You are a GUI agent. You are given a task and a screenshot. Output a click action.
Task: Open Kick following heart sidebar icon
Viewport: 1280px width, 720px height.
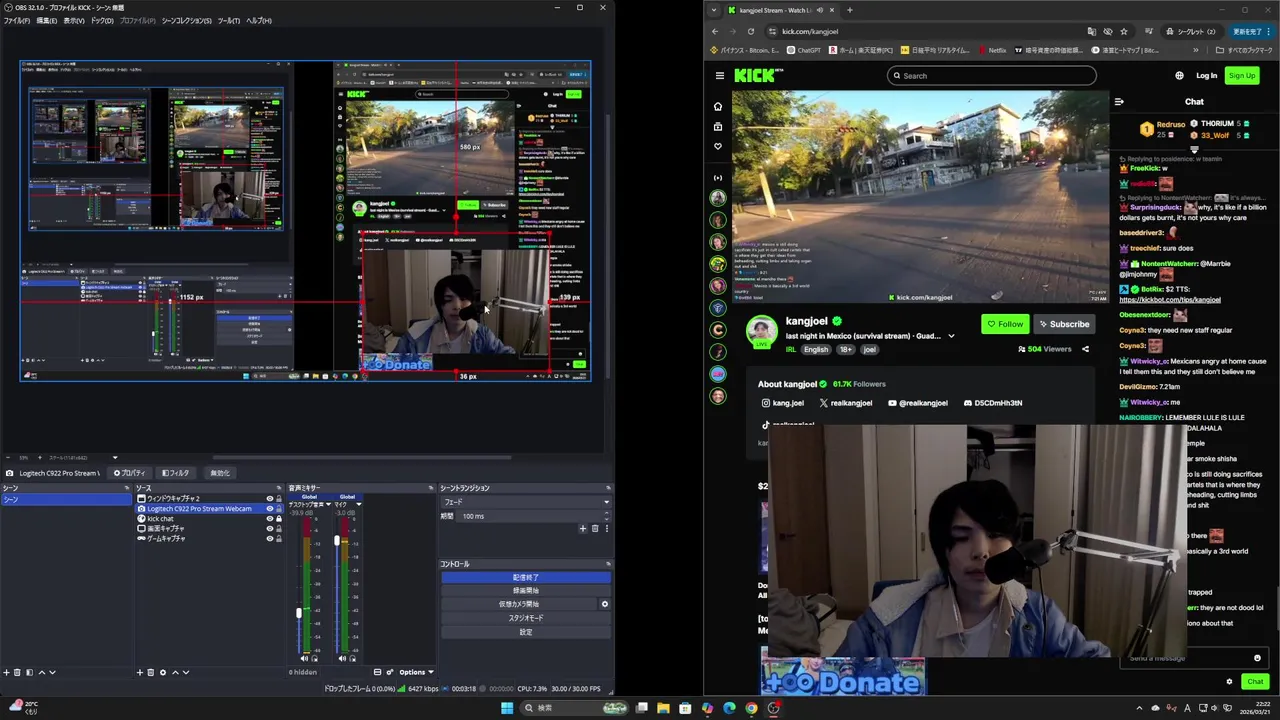coord(717,146)
